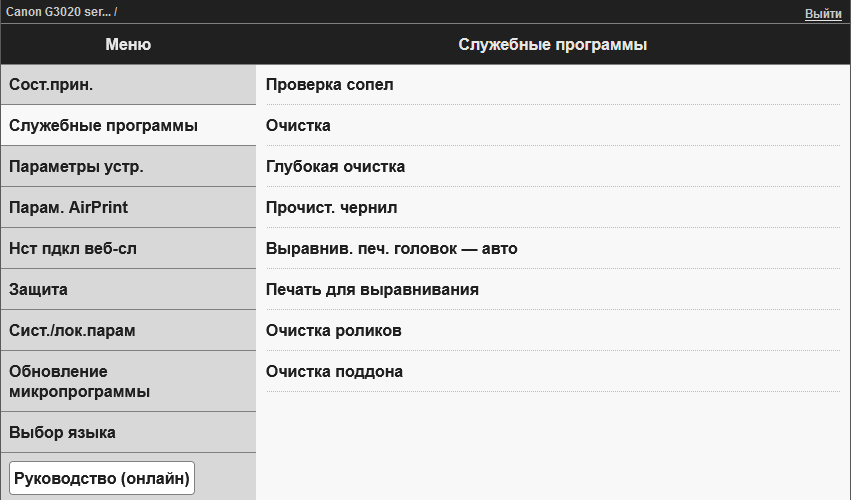
Task: Click the Выйти logout link
Action: (x=823, y=14)
